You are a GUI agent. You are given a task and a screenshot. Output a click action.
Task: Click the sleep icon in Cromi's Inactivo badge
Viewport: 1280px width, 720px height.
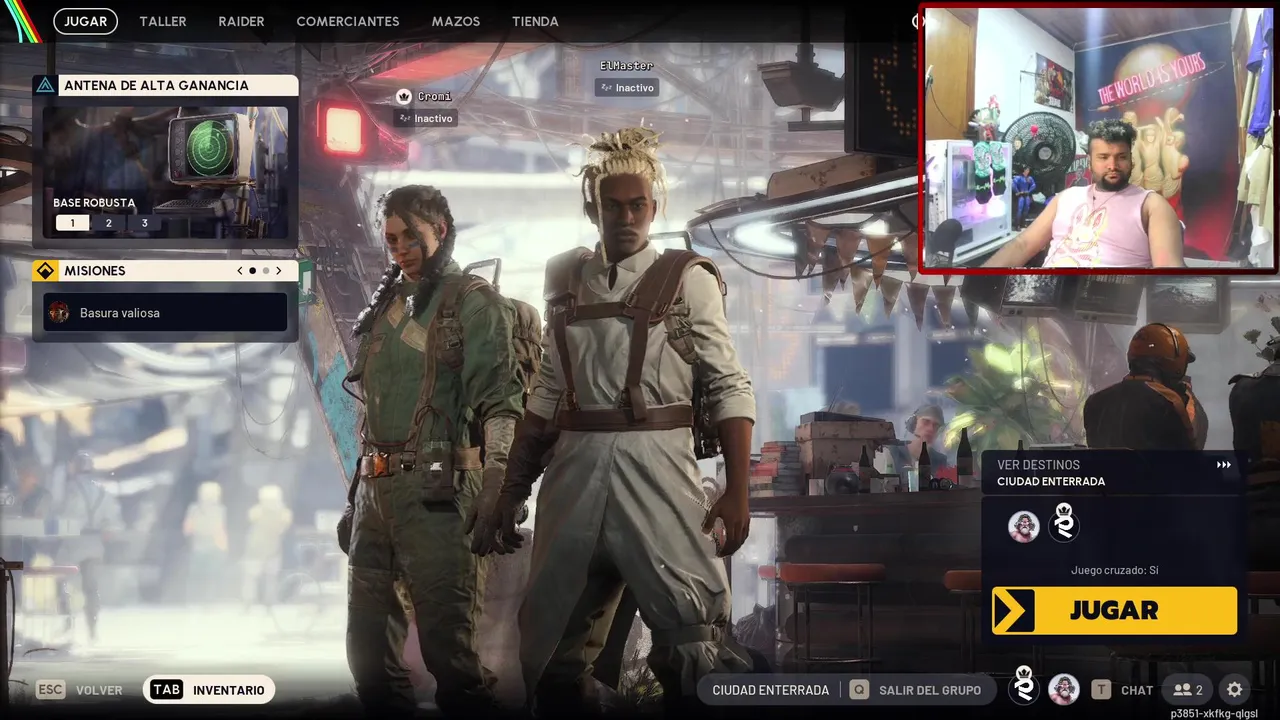click(x=405, y=118)
